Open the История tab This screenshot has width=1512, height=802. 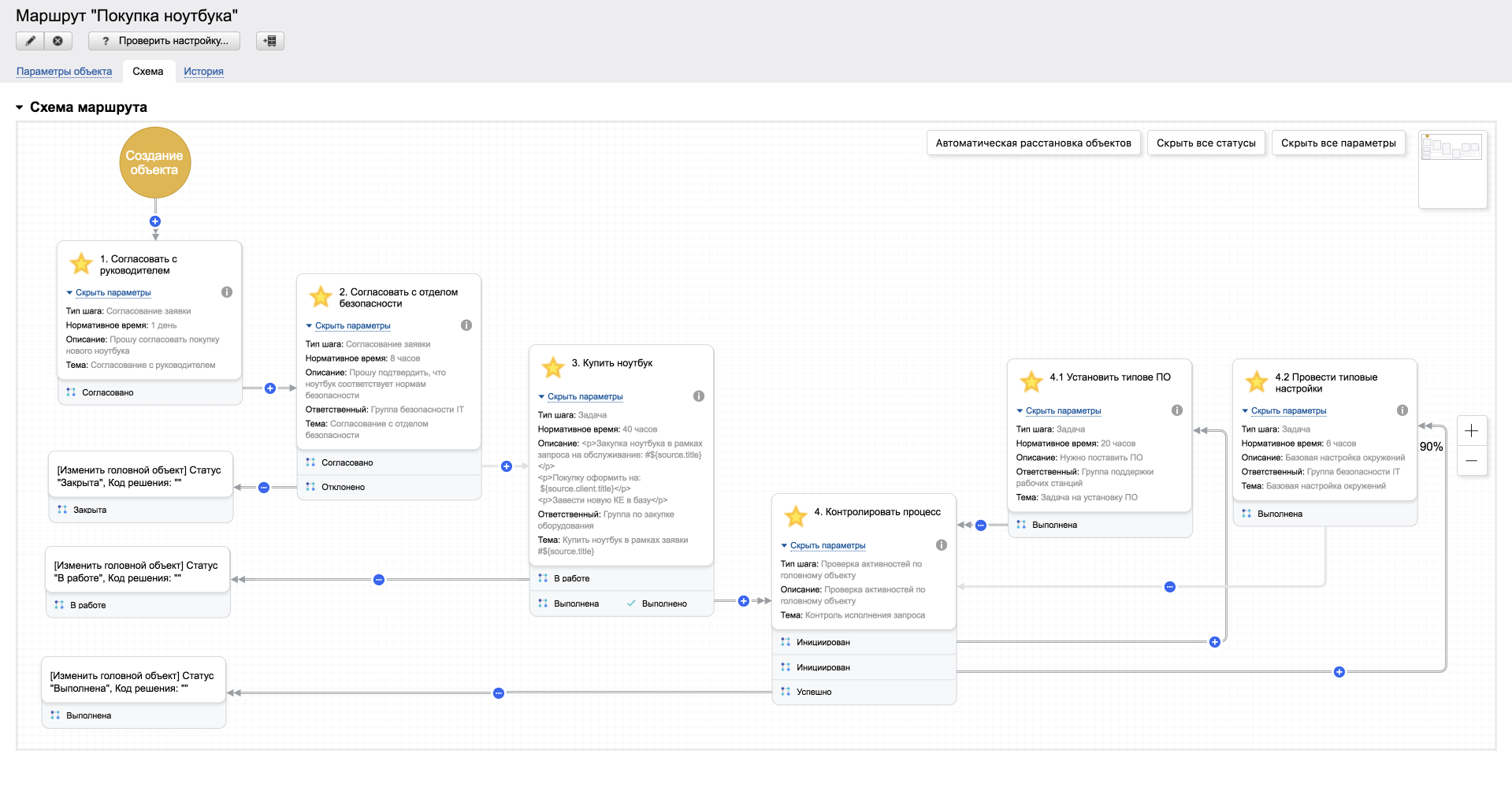point(203,72)
